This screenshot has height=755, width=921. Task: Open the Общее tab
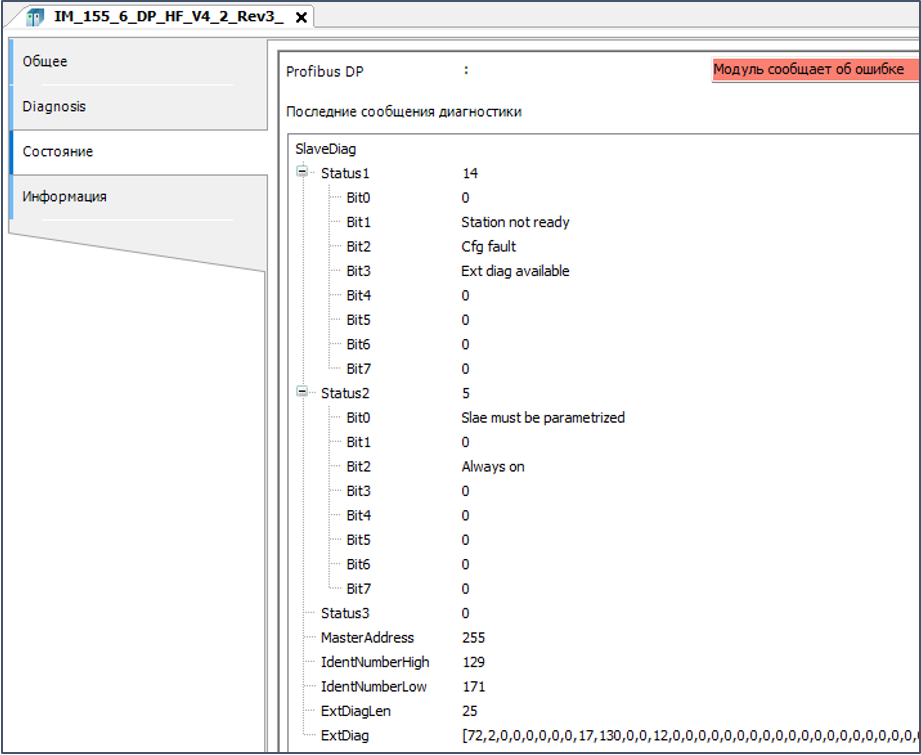click(x=45, y=62)
